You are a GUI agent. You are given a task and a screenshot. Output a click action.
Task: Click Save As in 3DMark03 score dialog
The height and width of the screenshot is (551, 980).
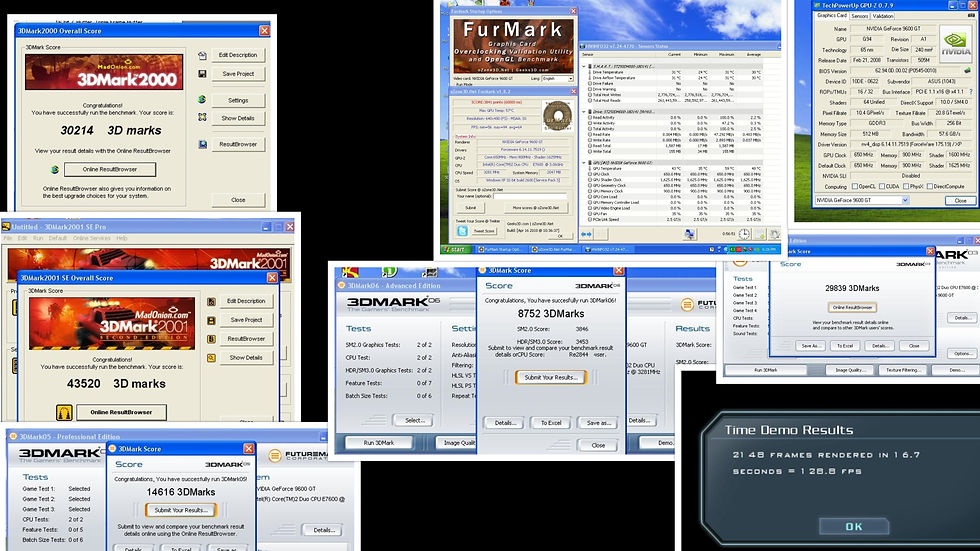point(810,345)
